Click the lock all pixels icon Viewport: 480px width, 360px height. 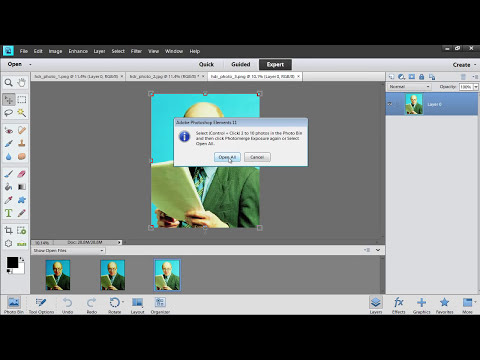click(x=422, y=77)
